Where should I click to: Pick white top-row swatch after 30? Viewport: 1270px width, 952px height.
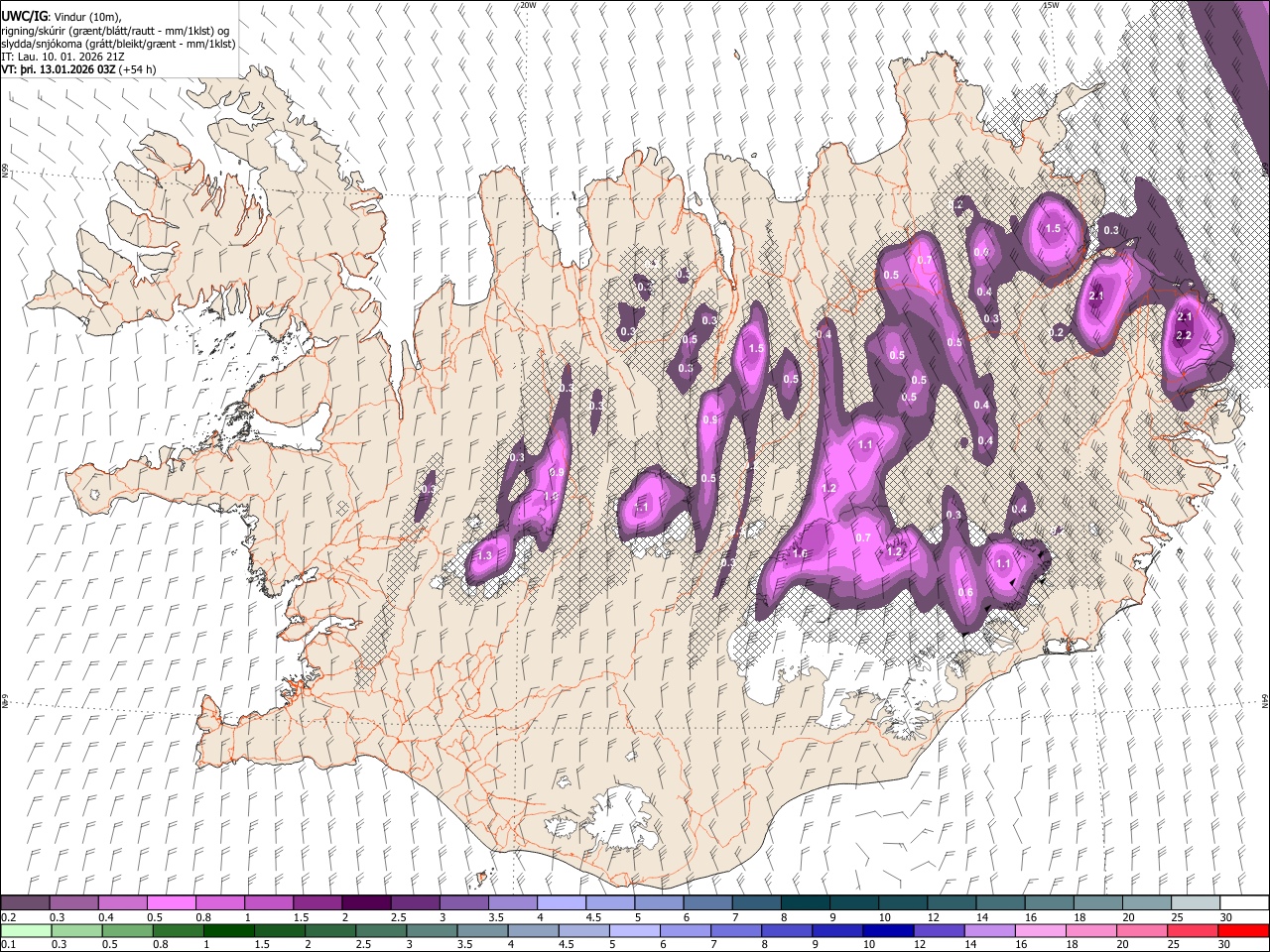pos(1244,903)
